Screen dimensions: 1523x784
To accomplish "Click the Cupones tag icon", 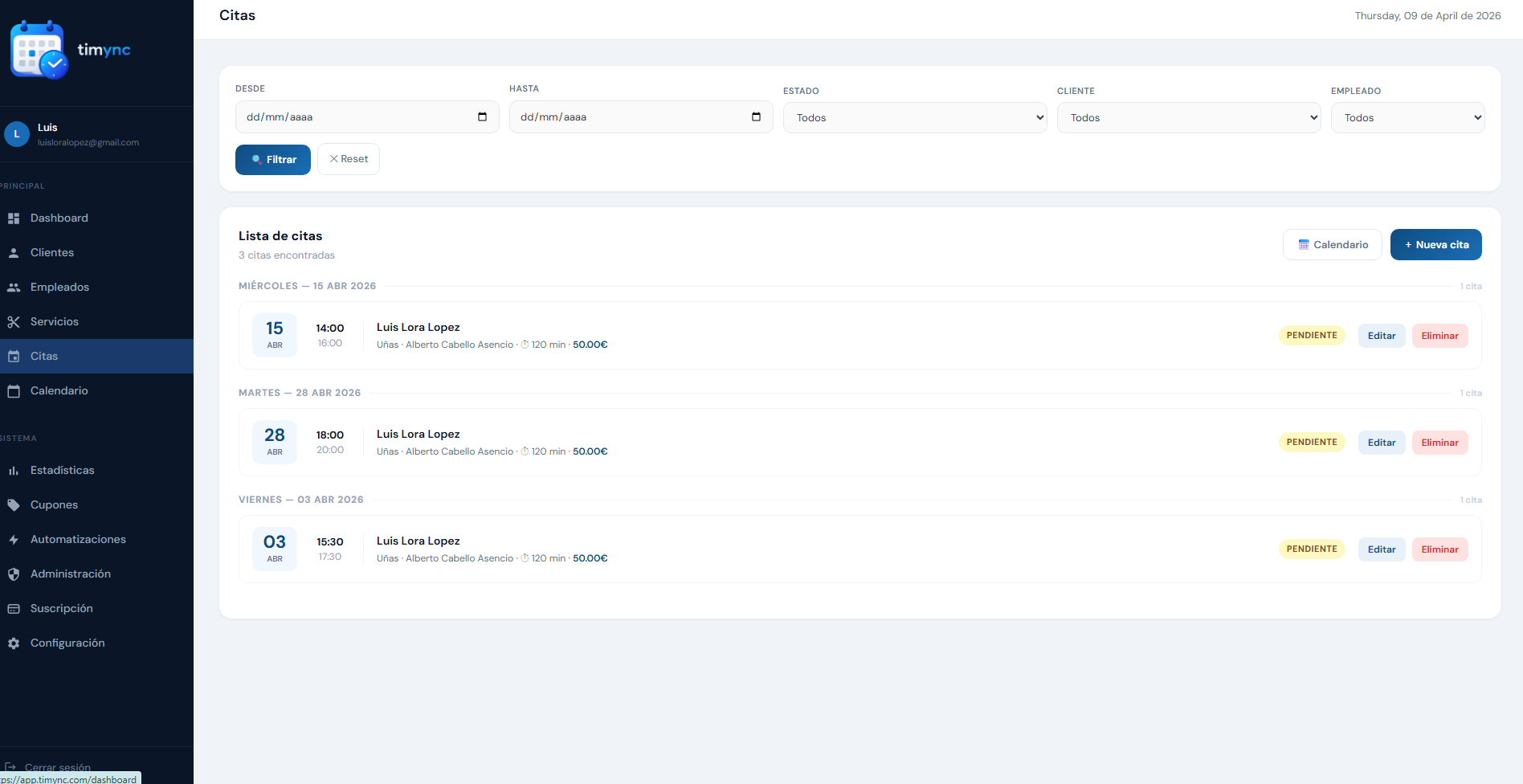I will pyautogui.click(x=14, y=505).
